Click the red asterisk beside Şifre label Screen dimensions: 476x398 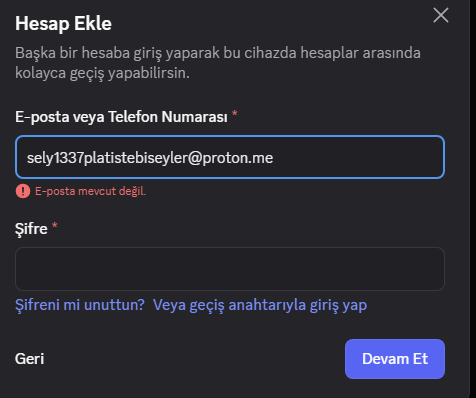55,226
